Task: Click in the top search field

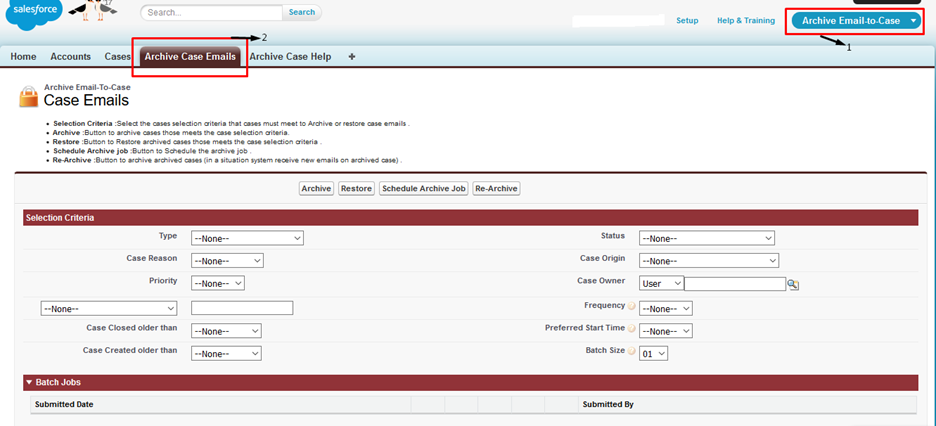Action: 212,12
